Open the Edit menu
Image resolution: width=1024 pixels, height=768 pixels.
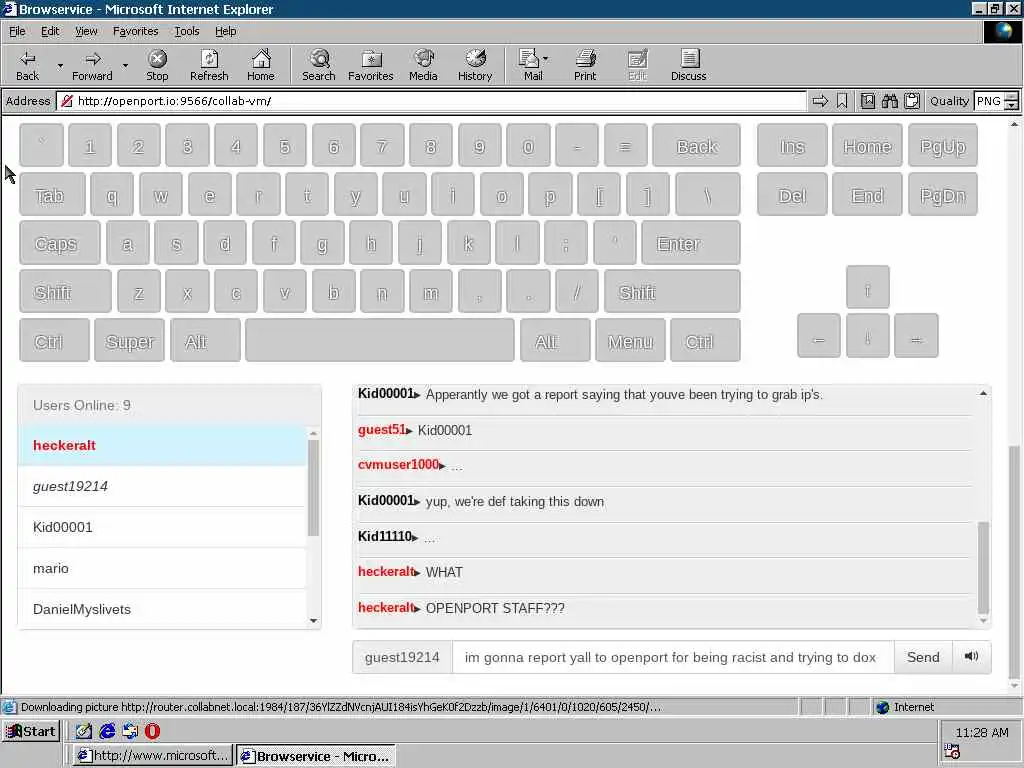50,31
